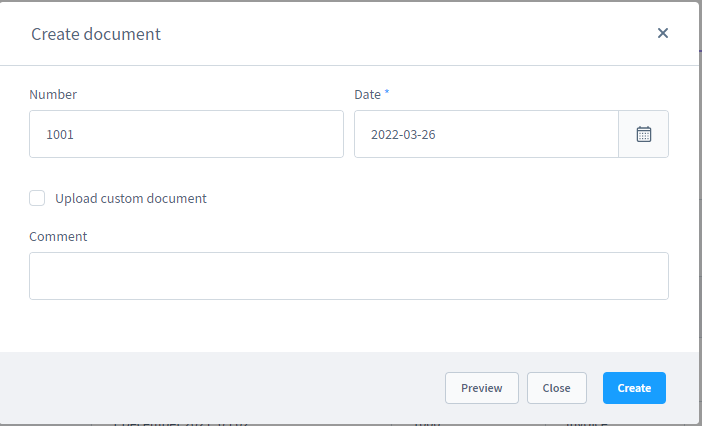Click the empty header area beside the title

[400, 34]
